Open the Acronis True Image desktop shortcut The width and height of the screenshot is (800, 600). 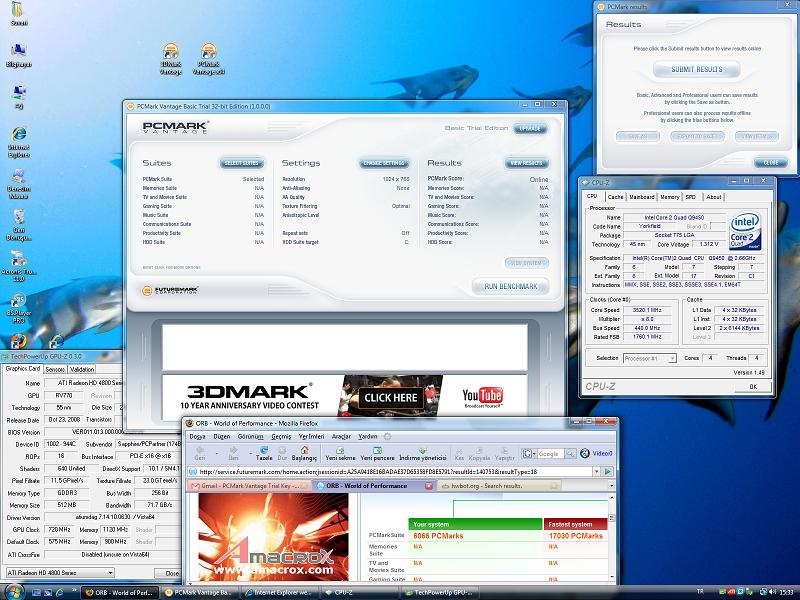tap(19, 266)
